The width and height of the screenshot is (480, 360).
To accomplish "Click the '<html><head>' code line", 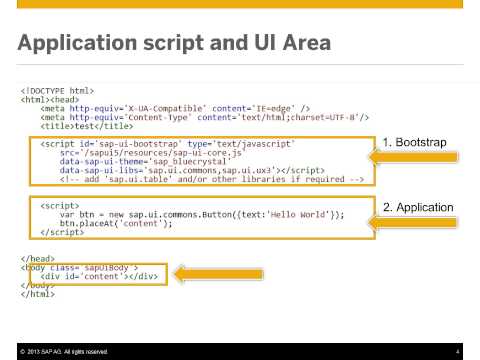I will (50, 100).
